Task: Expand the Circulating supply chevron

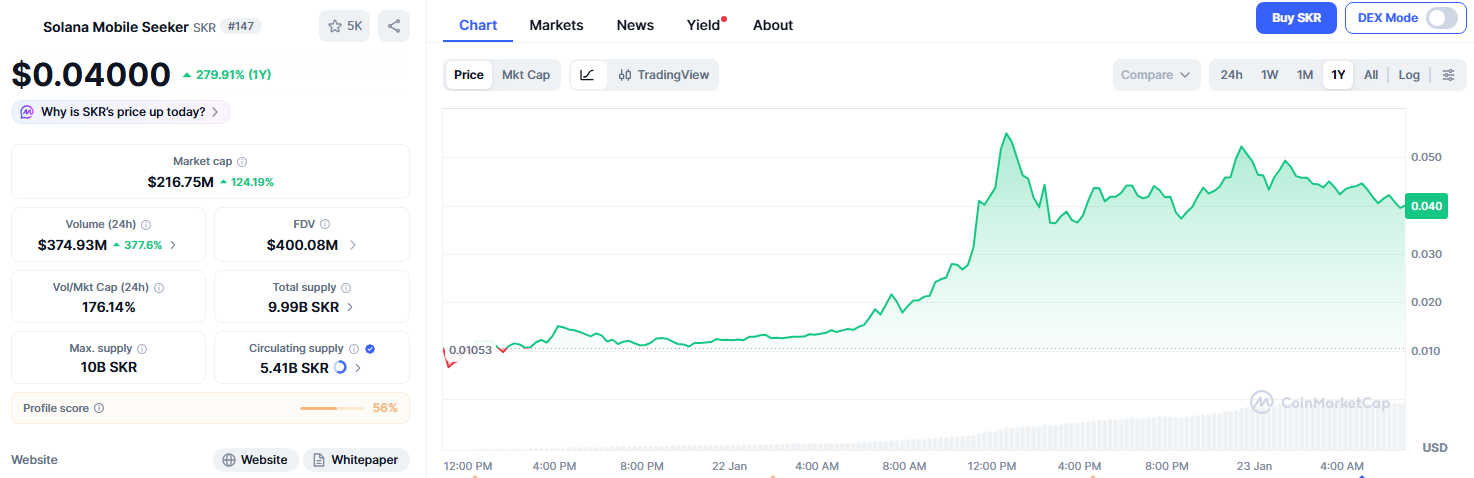Action: pos(358,368)
